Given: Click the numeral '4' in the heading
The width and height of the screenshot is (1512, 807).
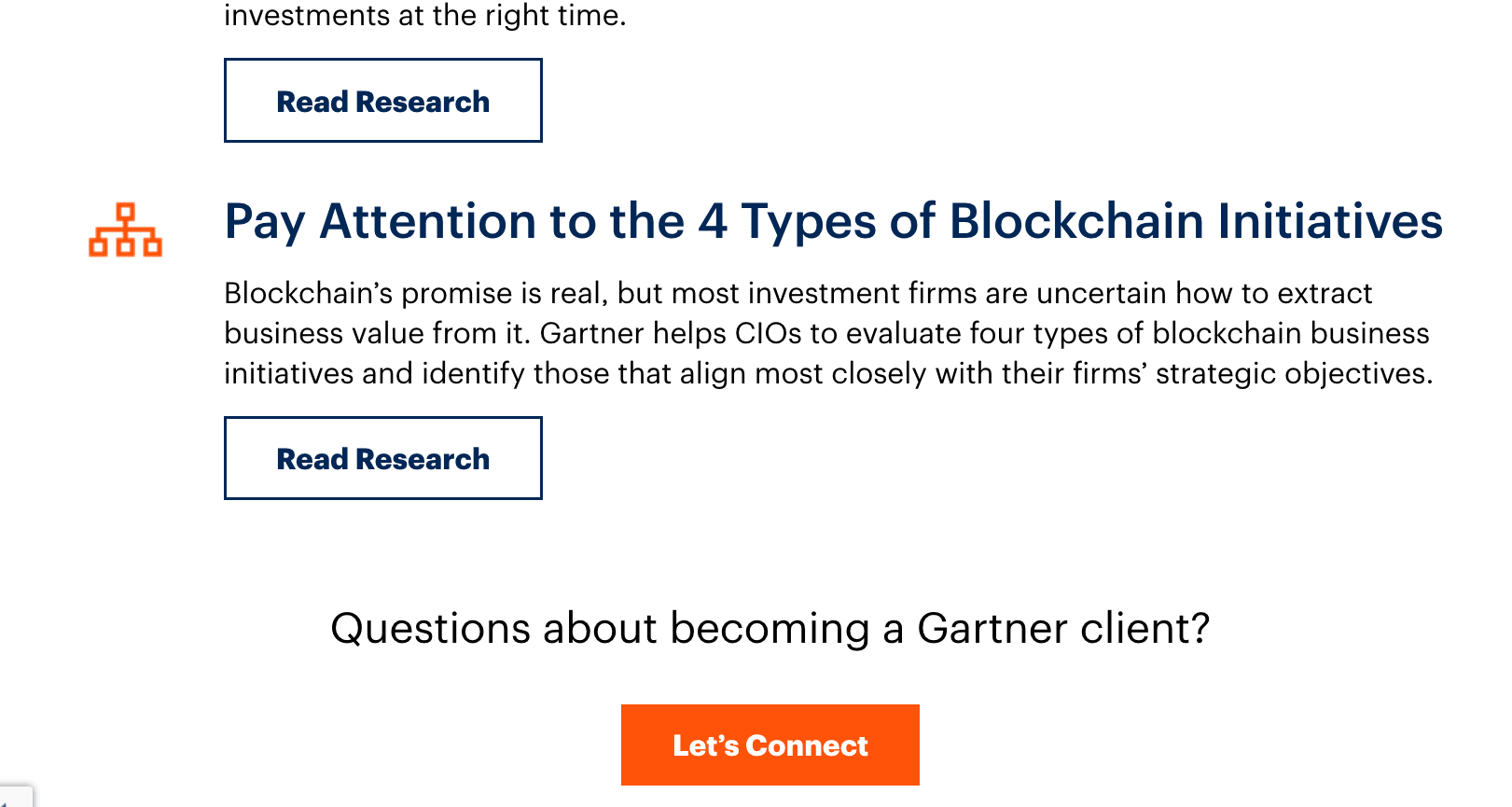Looking at the screenshot, I should (713, 222).
